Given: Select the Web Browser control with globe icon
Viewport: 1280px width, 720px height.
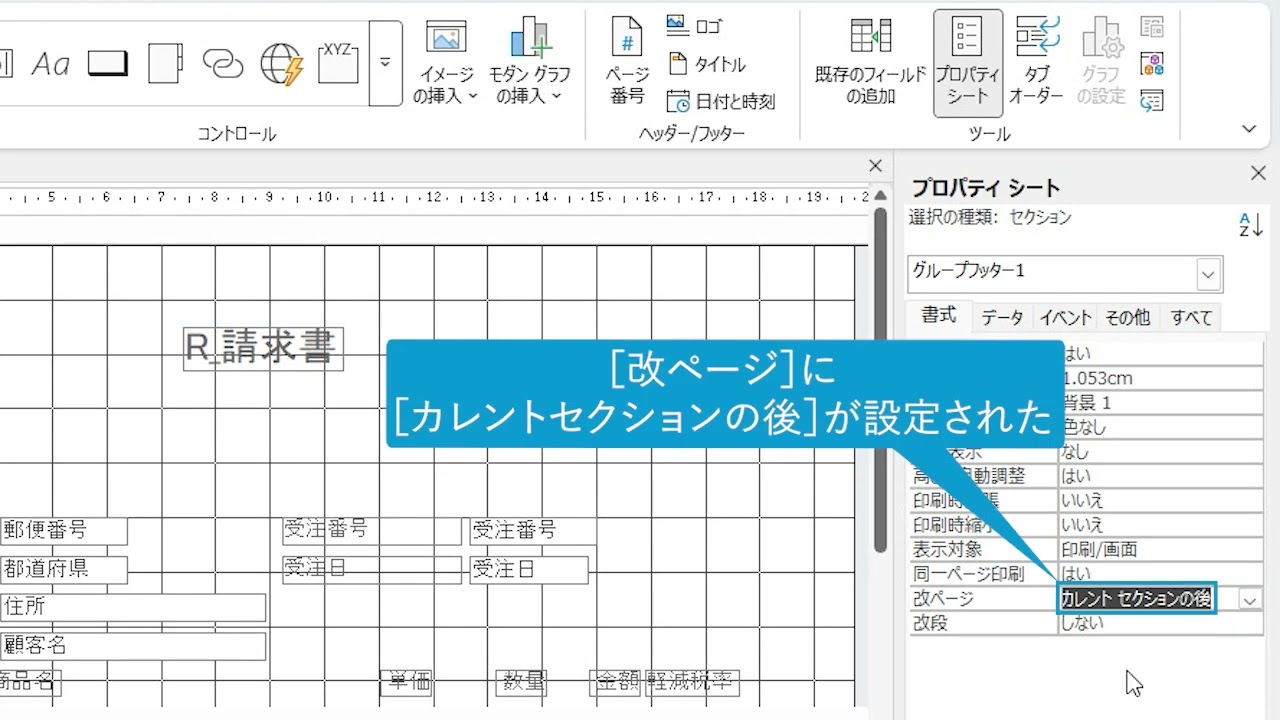Looking at the screenshot, I should pyautogui.click(x=282, y=64).
